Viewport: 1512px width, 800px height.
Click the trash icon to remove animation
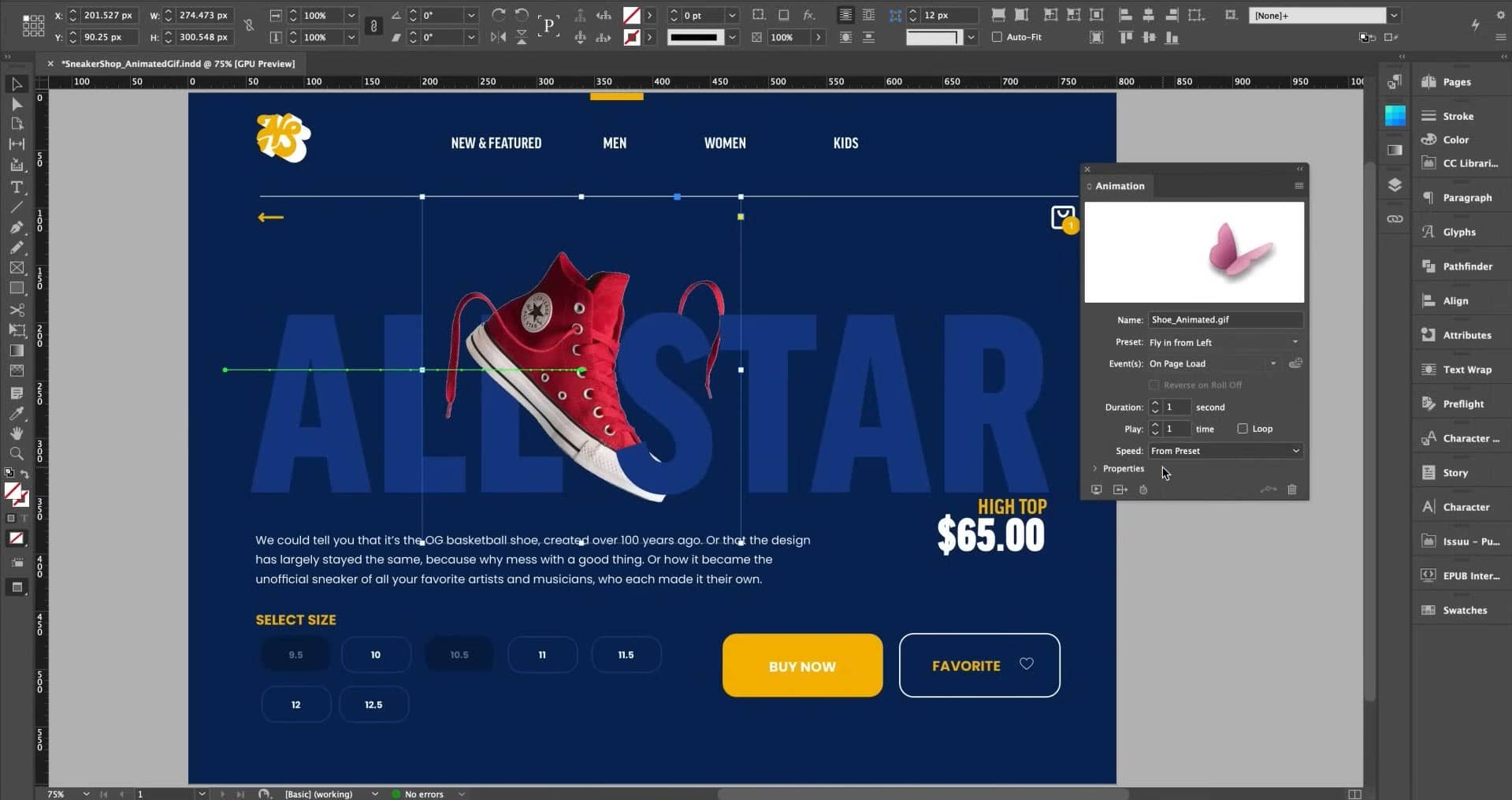[1292, 489]
